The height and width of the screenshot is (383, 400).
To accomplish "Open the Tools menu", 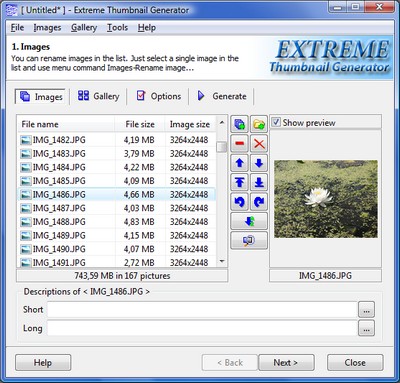I will point(117,28).
